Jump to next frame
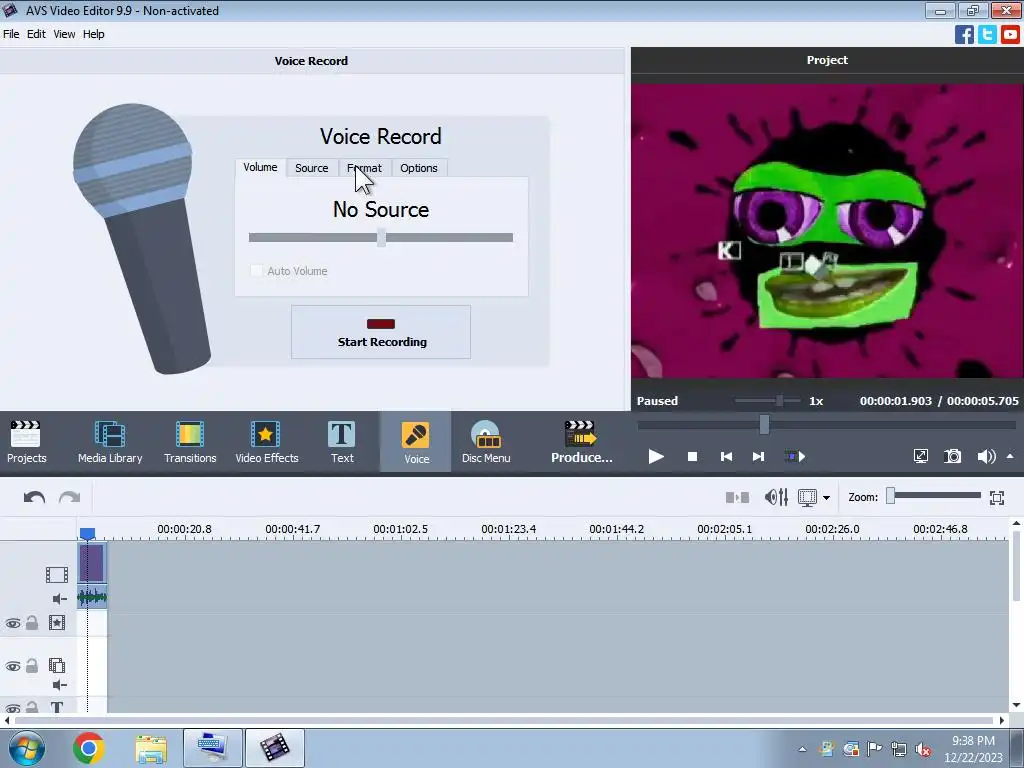1024x768 pixels. [x=758, y=456]
